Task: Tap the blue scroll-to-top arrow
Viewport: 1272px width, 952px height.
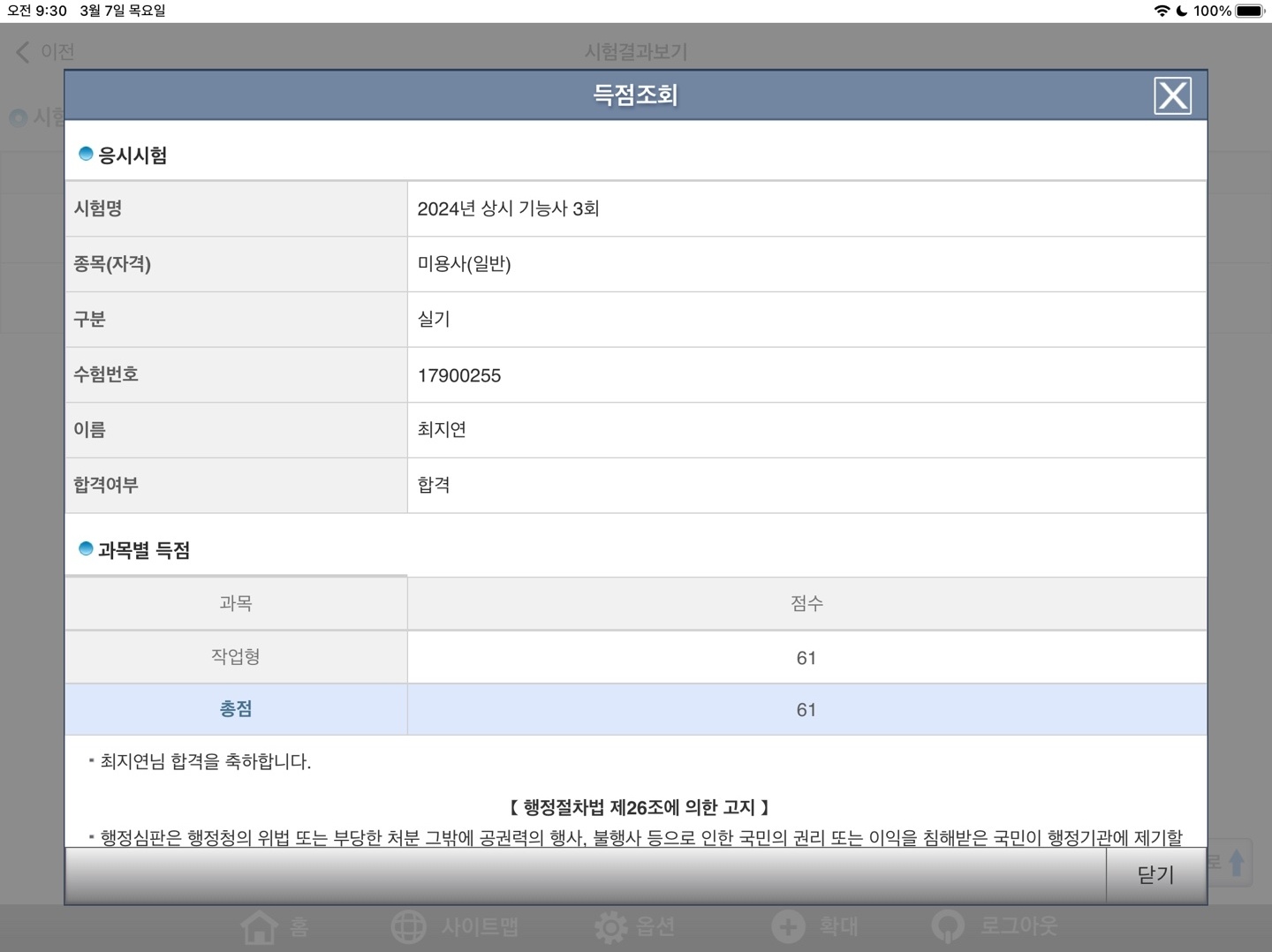Action: tap(1236, 863)
